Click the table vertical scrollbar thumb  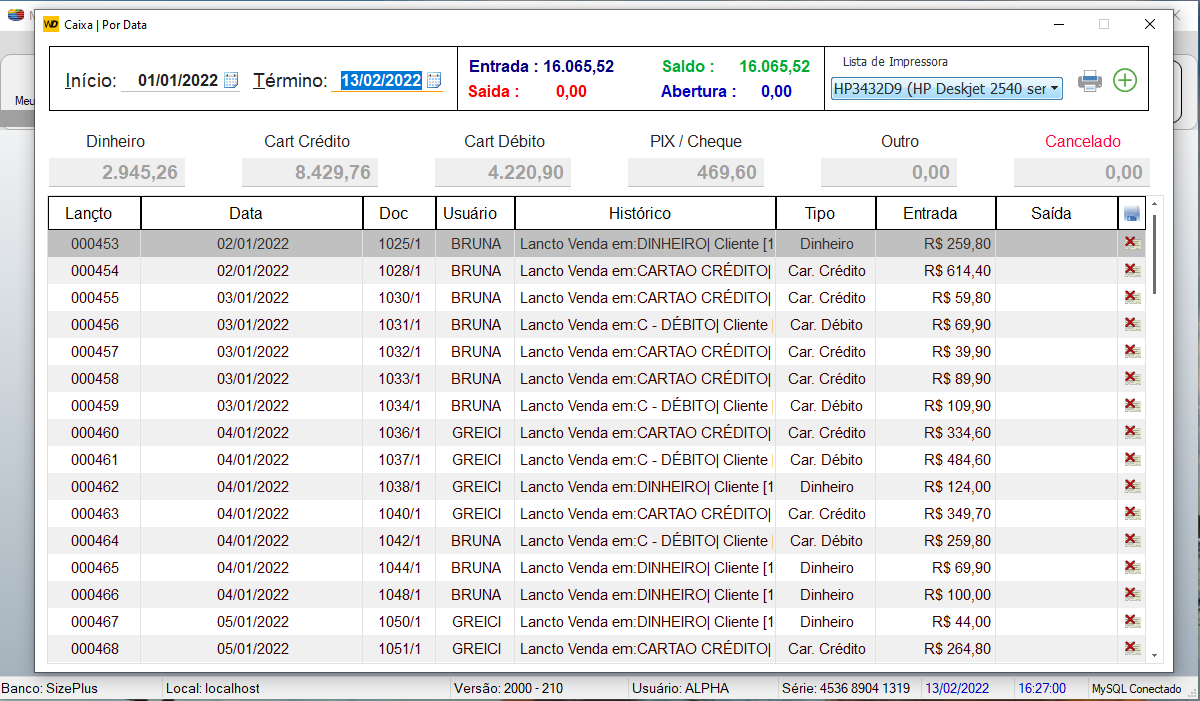(1154, 253)
